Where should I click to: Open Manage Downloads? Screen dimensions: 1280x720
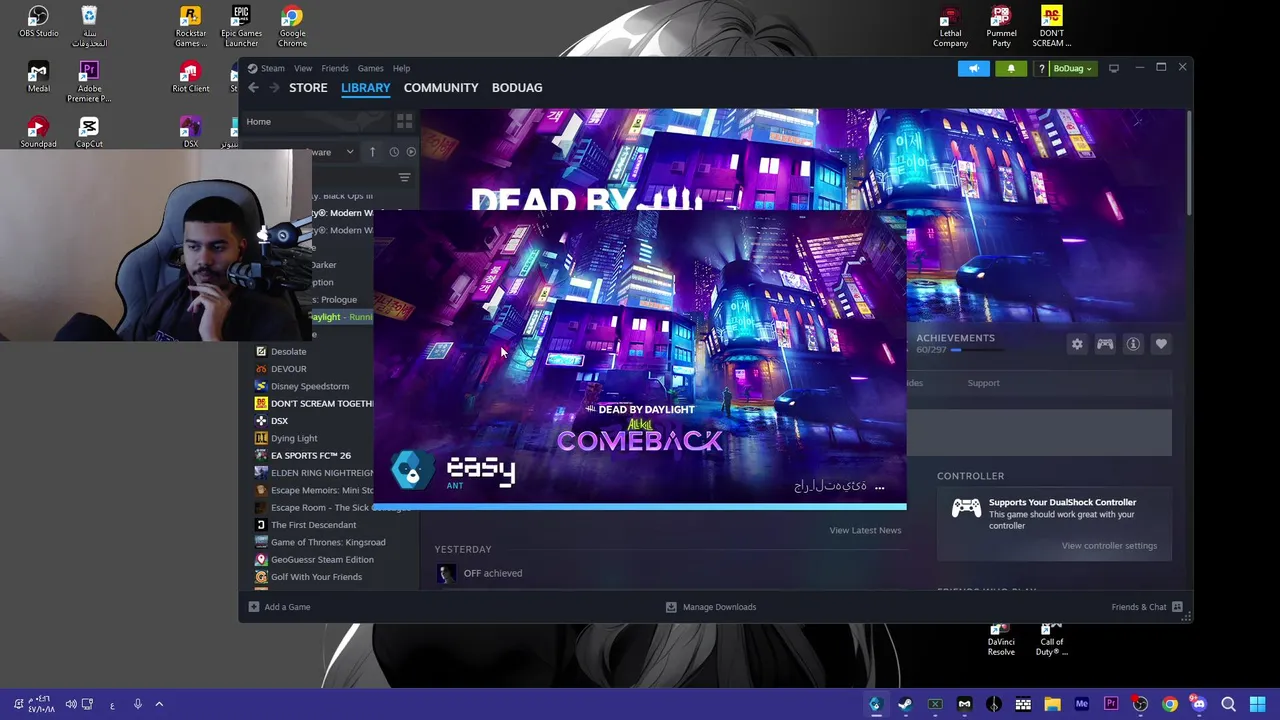click(711, 607)
